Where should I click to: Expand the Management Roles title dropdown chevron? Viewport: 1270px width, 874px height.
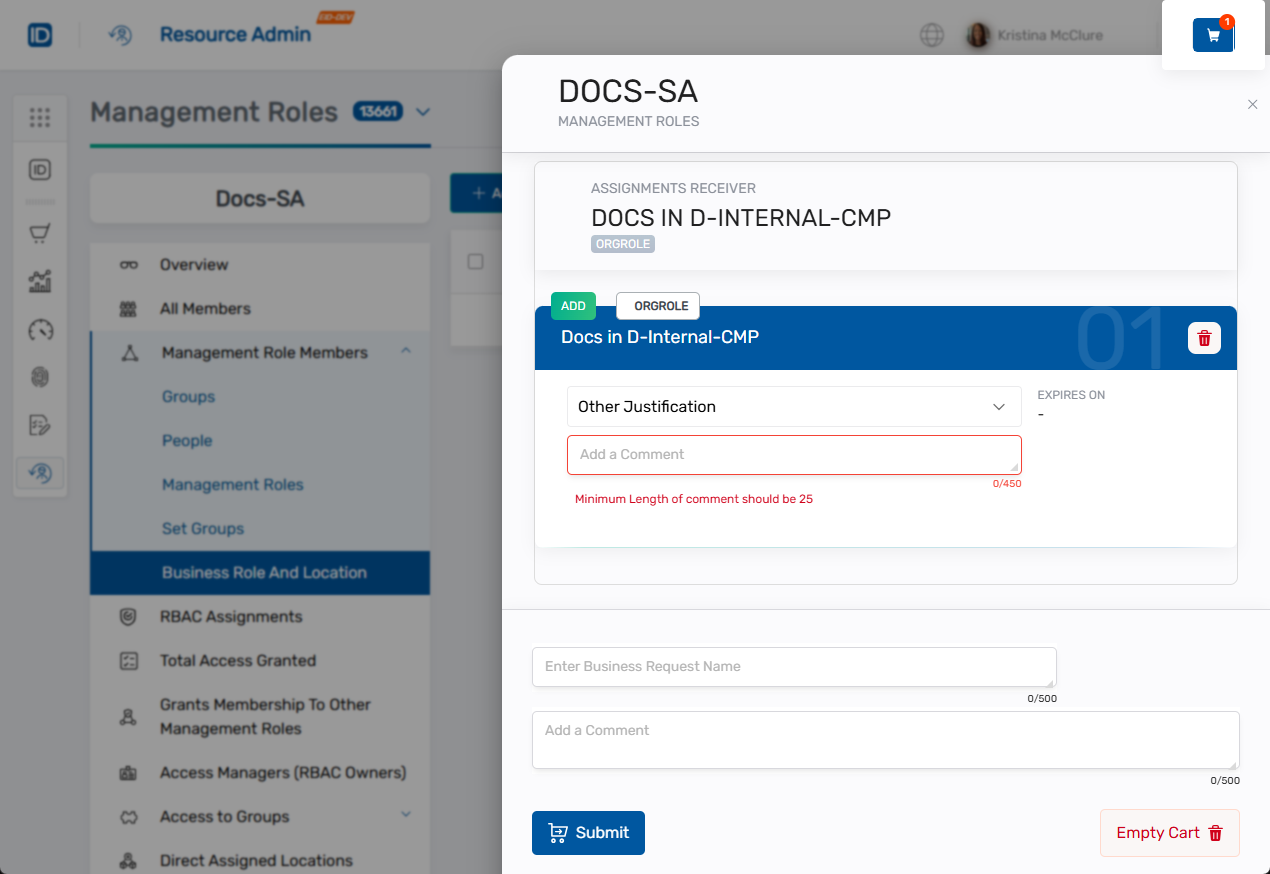[x=423, y=112]
